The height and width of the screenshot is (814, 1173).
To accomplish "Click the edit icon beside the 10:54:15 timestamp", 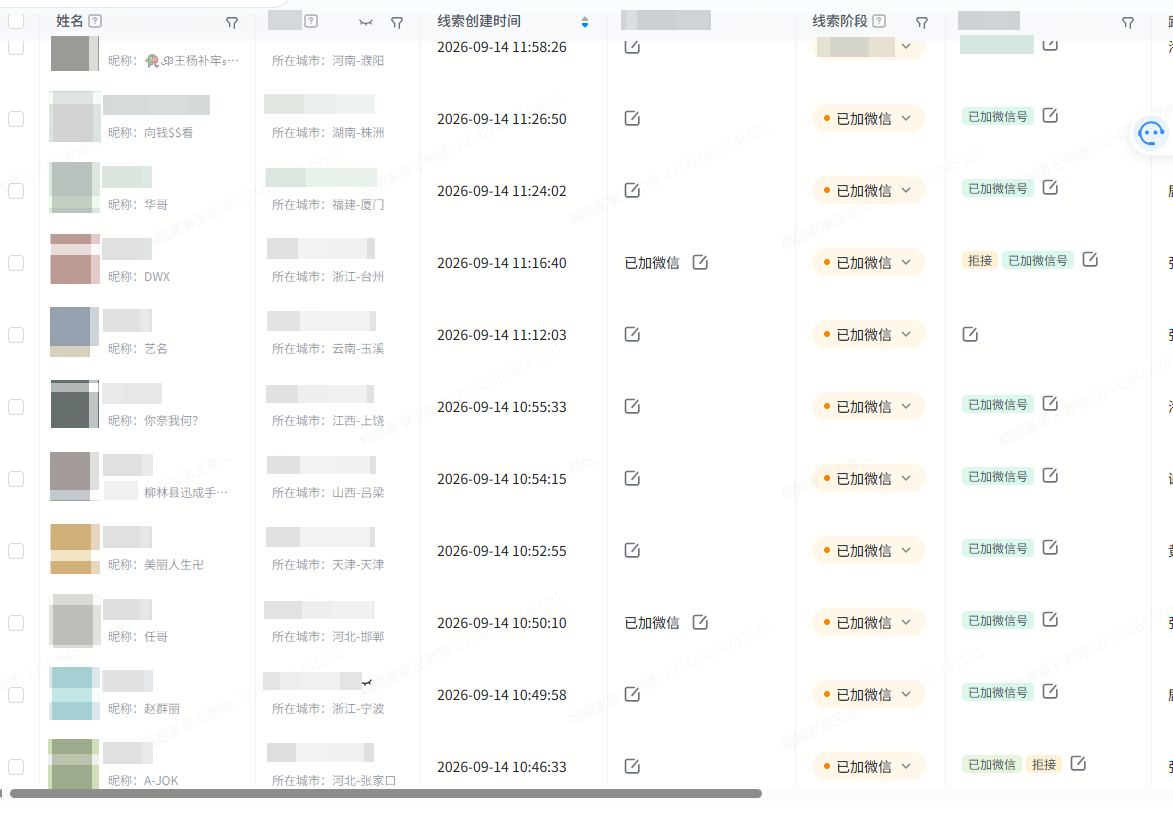I will pos(632,478).
